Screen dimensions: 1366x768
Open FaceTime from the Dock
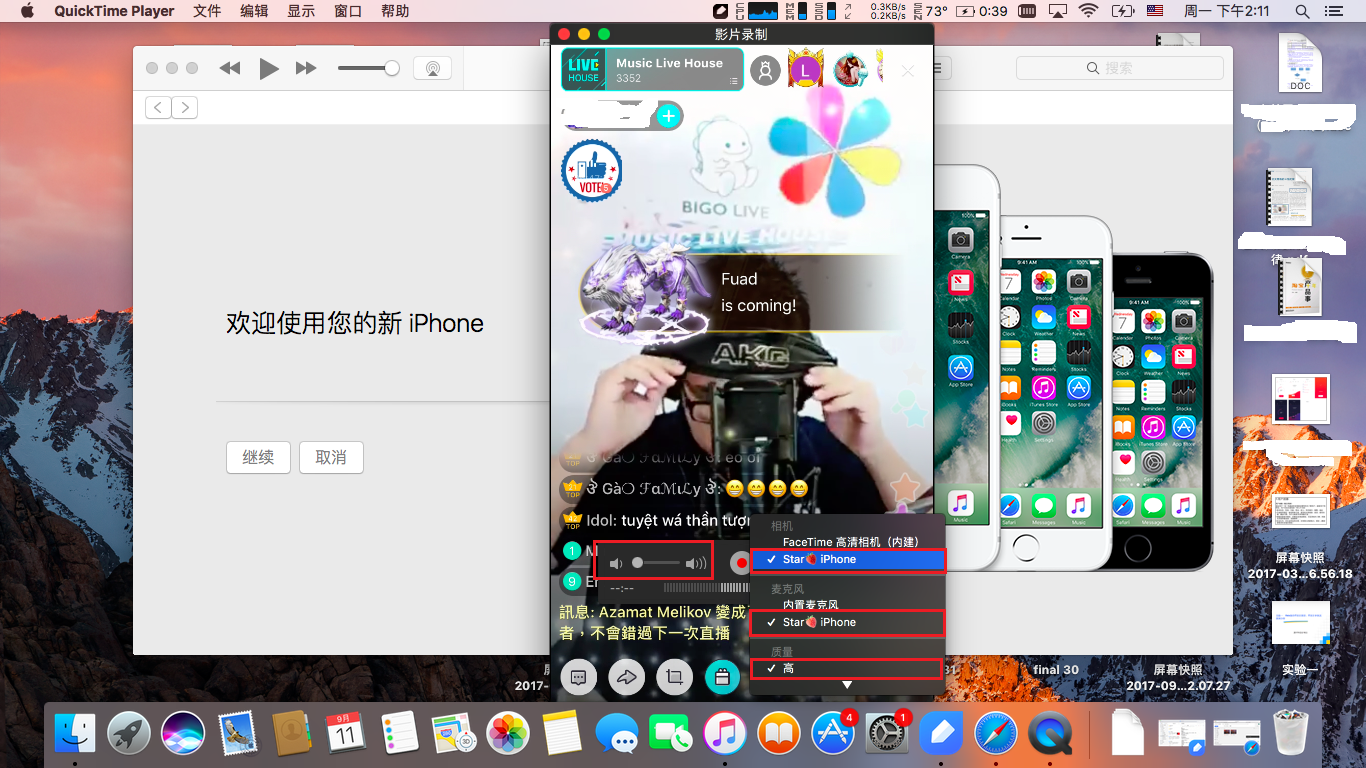coord(670,734)
